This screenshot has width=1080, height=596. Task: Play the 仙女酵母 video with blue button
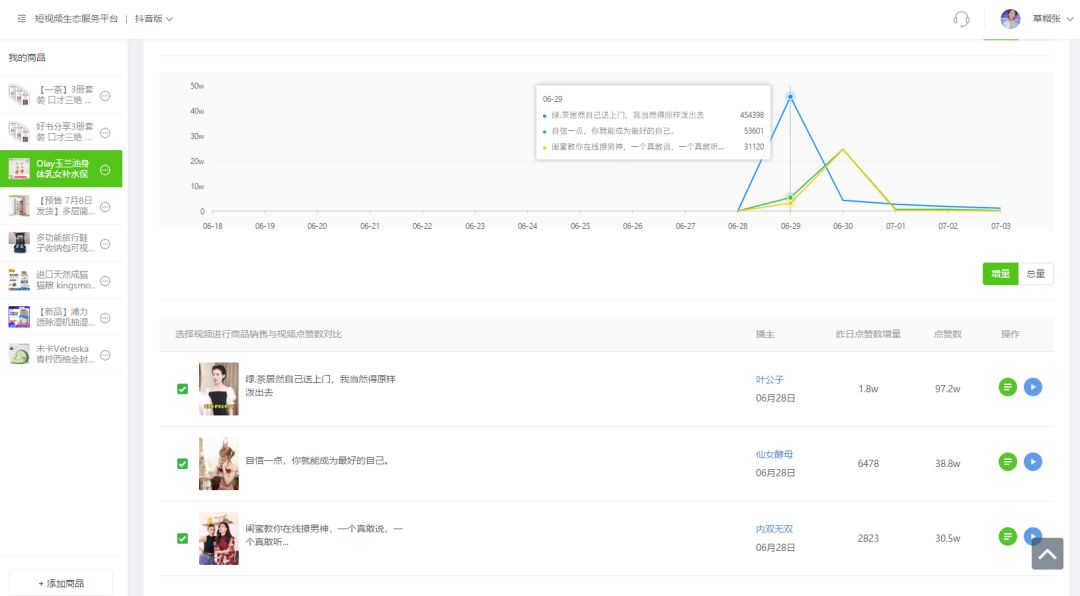(x=1033, y=462)
